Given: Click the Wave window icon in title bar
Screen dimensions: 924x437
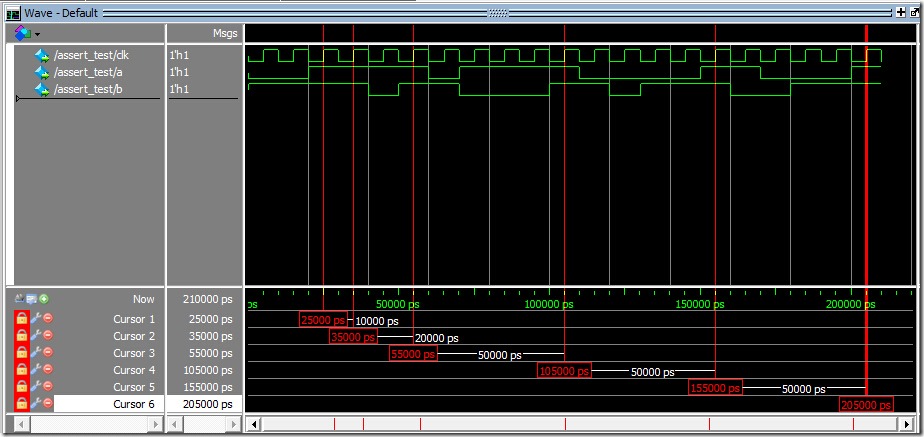Looking at the screenshot, I should [13, 13].
